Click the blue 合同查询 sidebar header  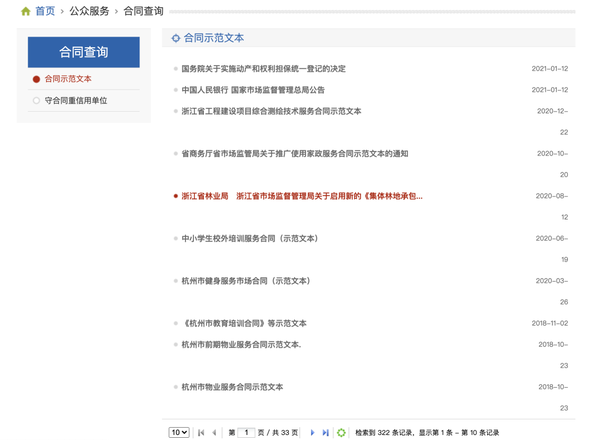84,52
